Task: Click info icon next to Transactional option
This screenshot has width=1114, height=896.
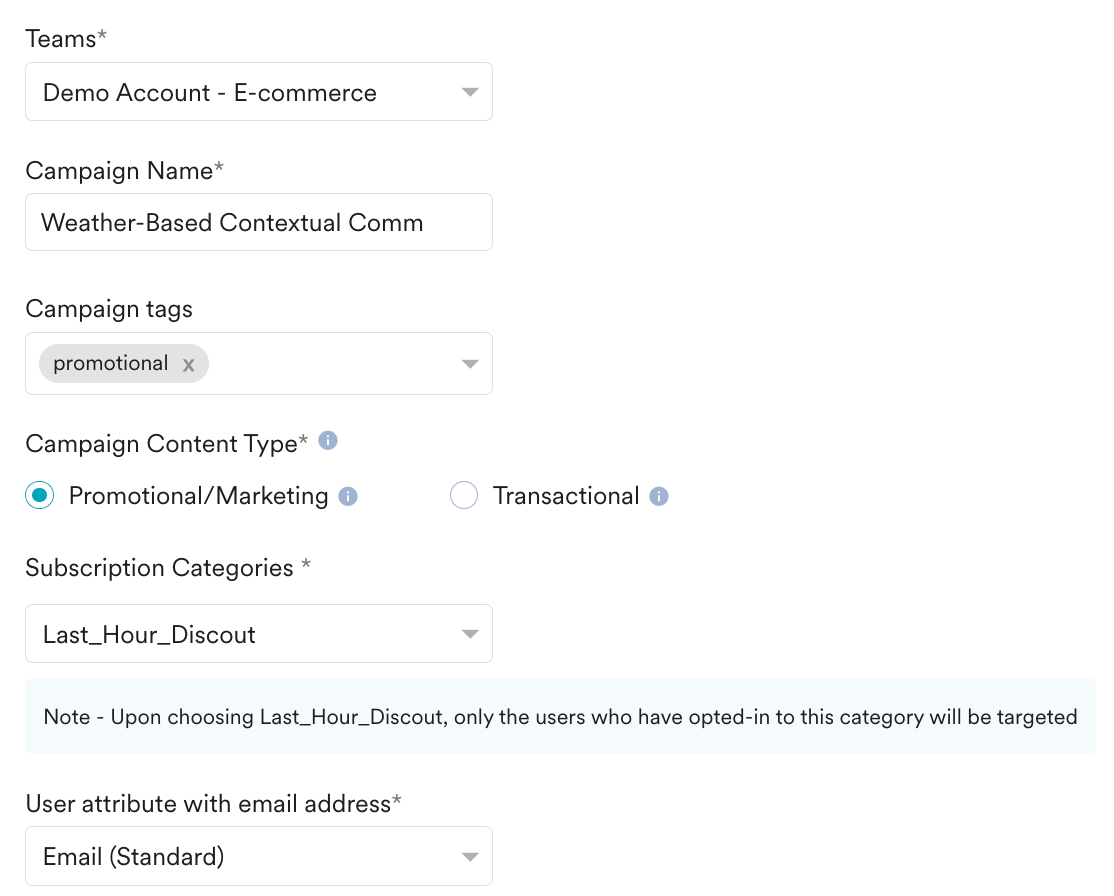Action: click(x=659, y=496)
